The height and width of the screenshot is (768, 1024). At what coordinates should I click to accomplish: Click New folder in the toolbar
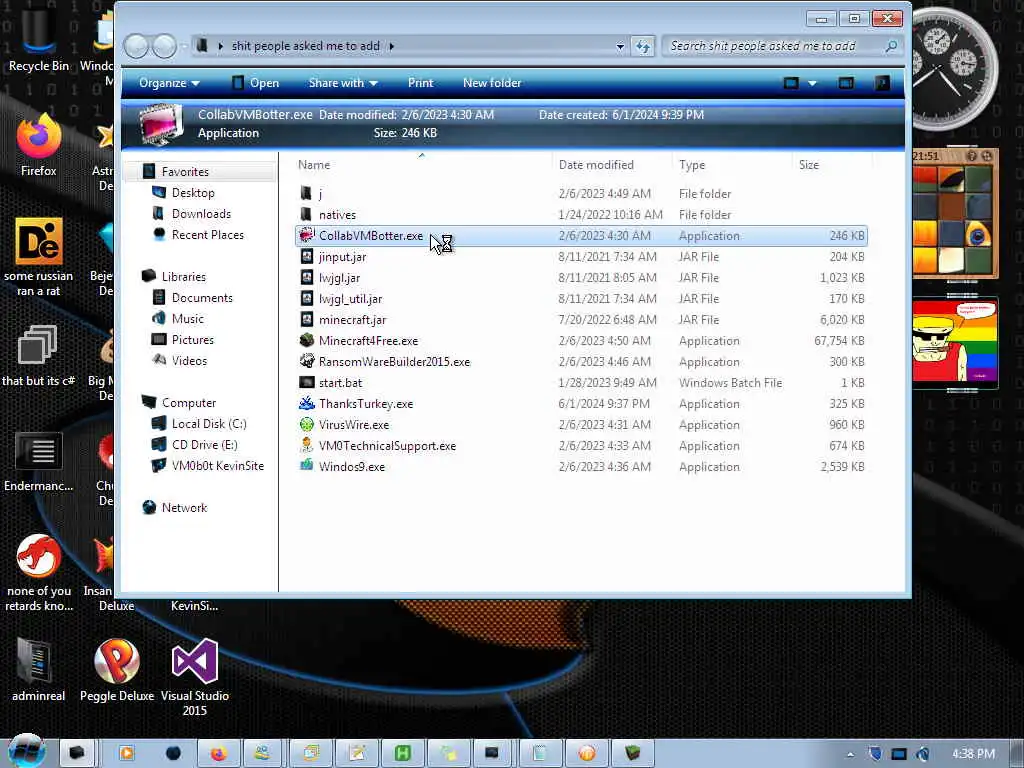[492, 83]
